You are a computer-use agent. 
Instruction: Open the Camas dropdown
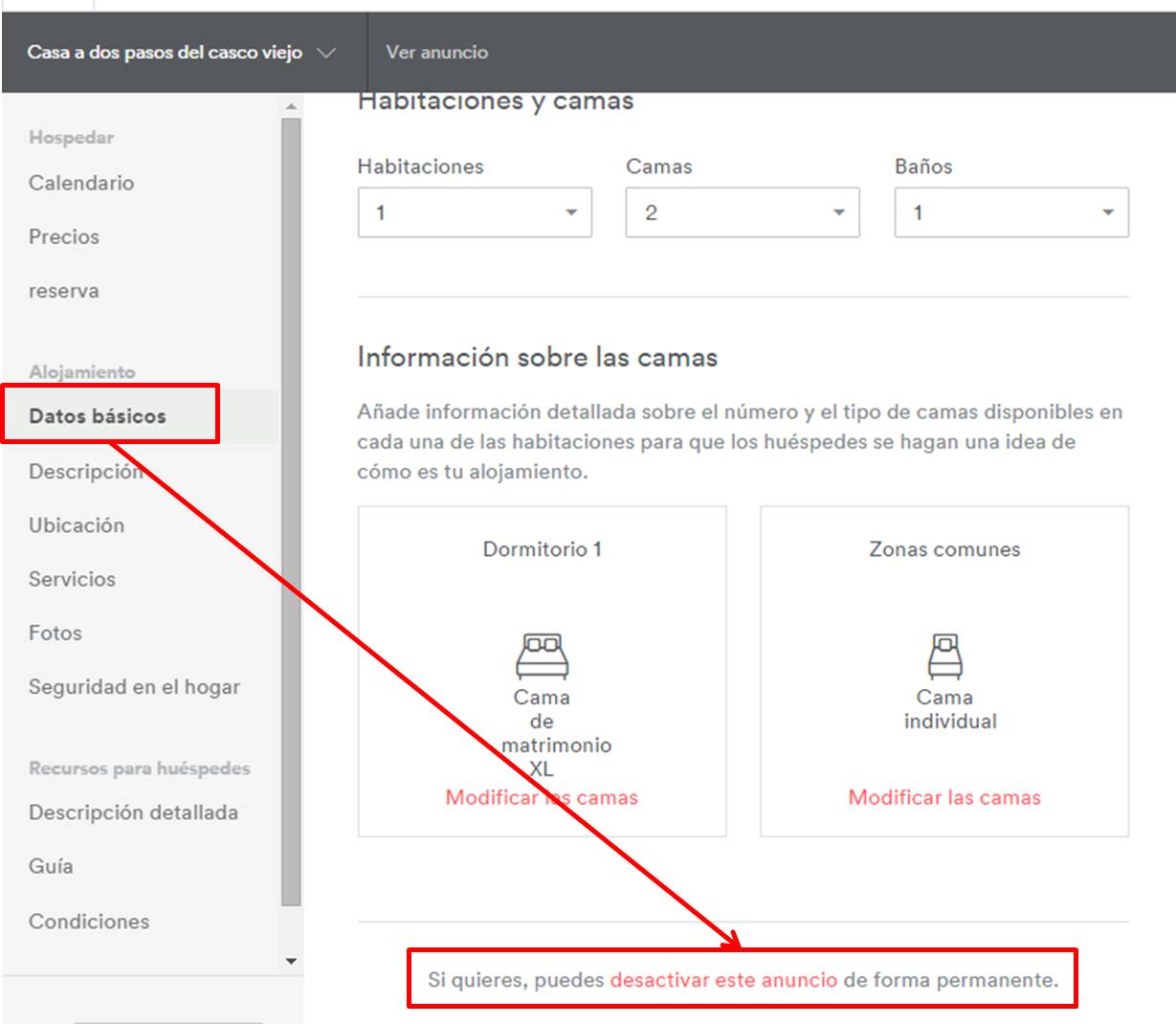point(743,212)
